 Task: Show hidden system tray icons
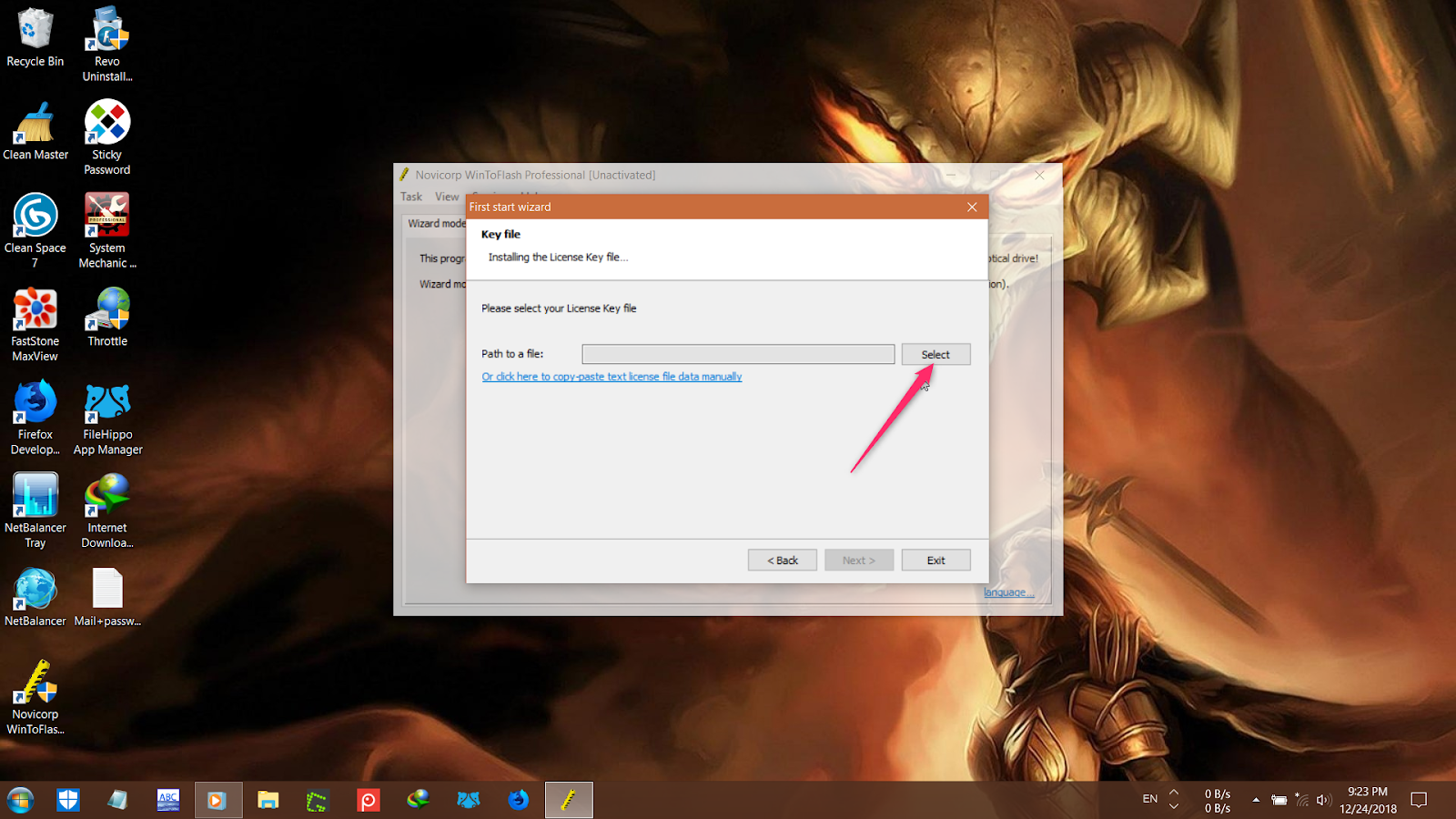click(1256, 800)
